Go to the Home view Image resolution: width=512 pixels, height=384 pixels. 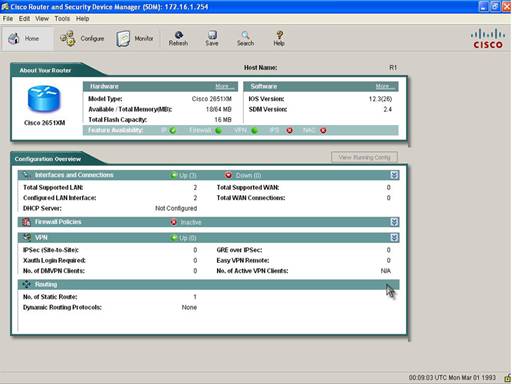tap(24, 39)
